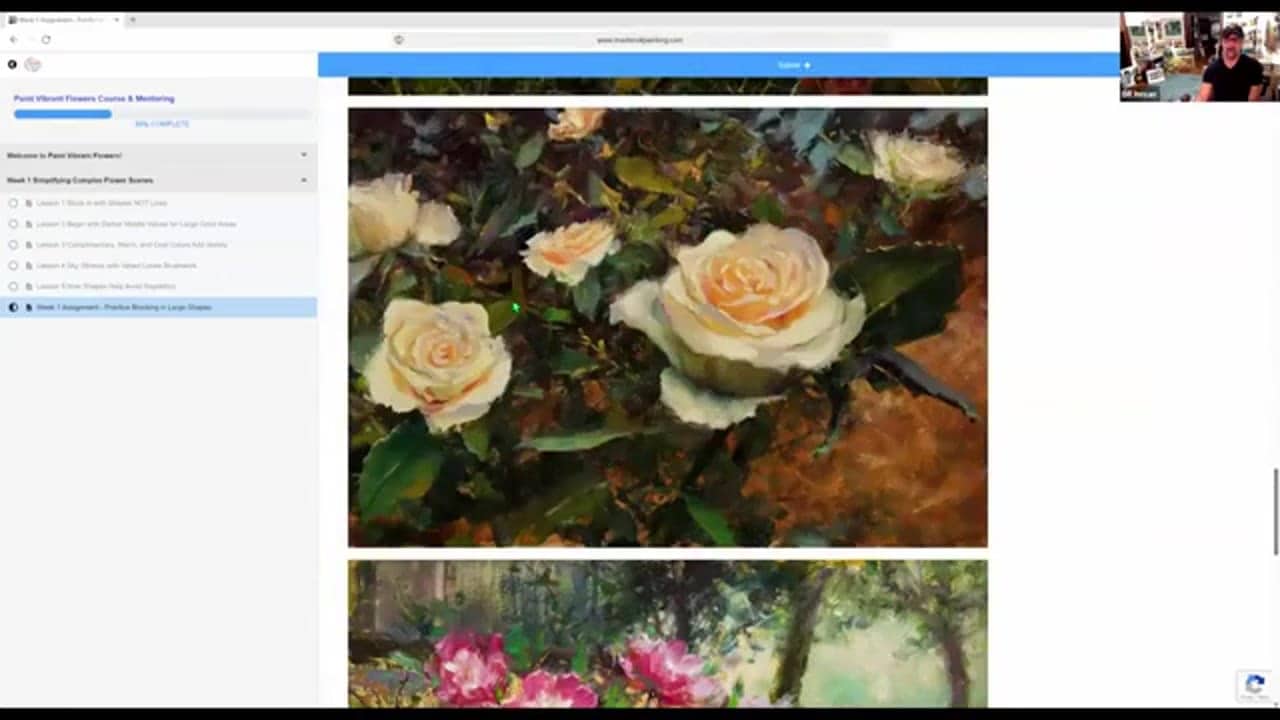Open the tab dropdown arrow on the browser tab
This screenshot has width=1280, height=720.
pos(117,20)
